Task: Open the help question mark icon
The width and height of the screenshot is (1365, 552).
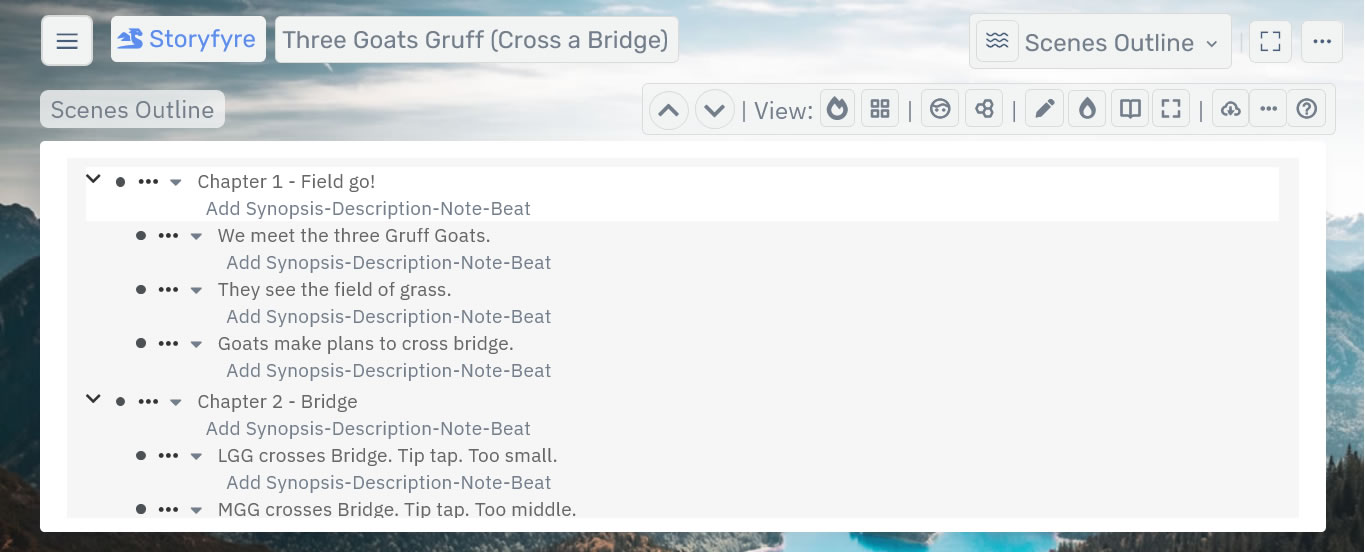Action: 1306,109
